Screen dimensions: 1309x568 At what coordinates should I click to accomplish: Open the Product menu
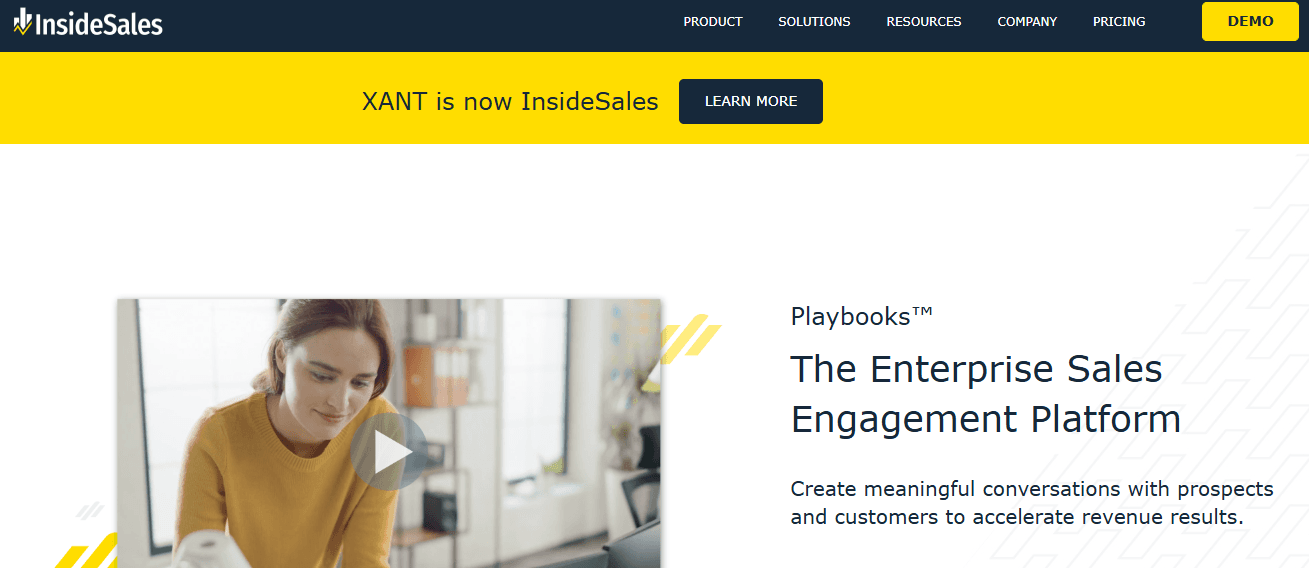tap(713, 21)
